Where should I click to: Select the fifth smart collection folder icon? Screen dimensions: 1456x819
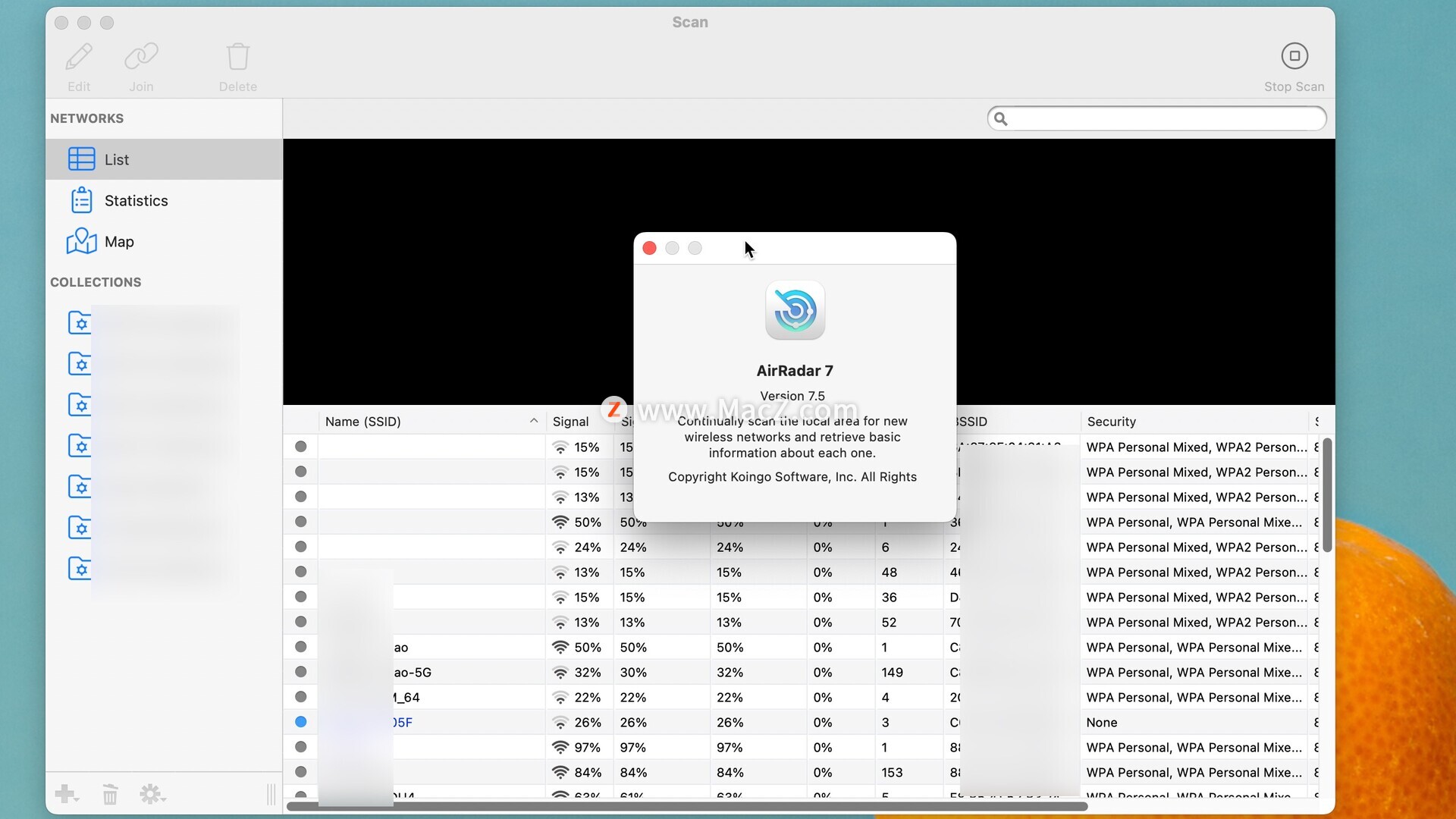point(80,487)
